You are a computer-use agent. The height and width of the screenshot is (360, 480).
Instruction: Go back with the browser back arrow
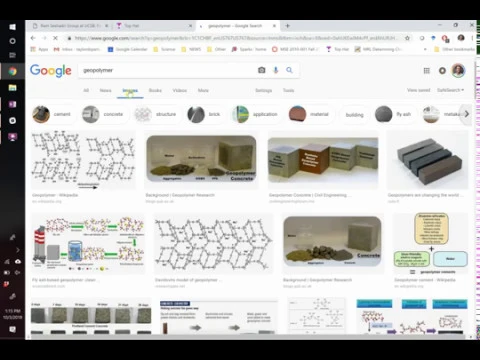click(x=33, y=38)
